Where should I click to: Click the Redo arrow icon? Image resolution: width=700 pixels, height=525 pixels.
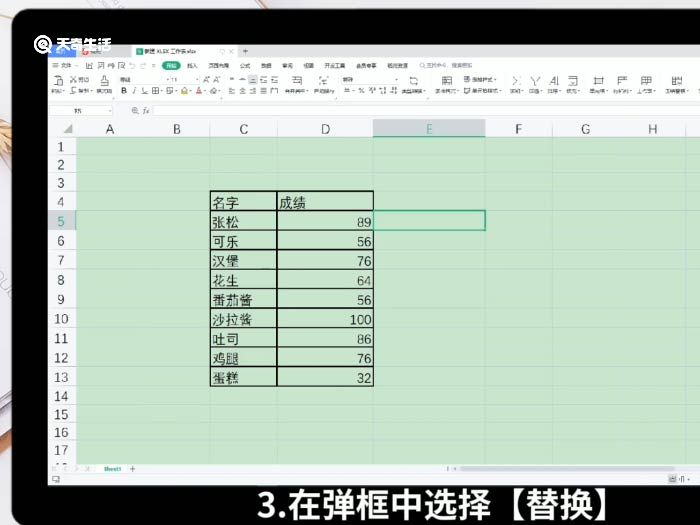[143, 66]
